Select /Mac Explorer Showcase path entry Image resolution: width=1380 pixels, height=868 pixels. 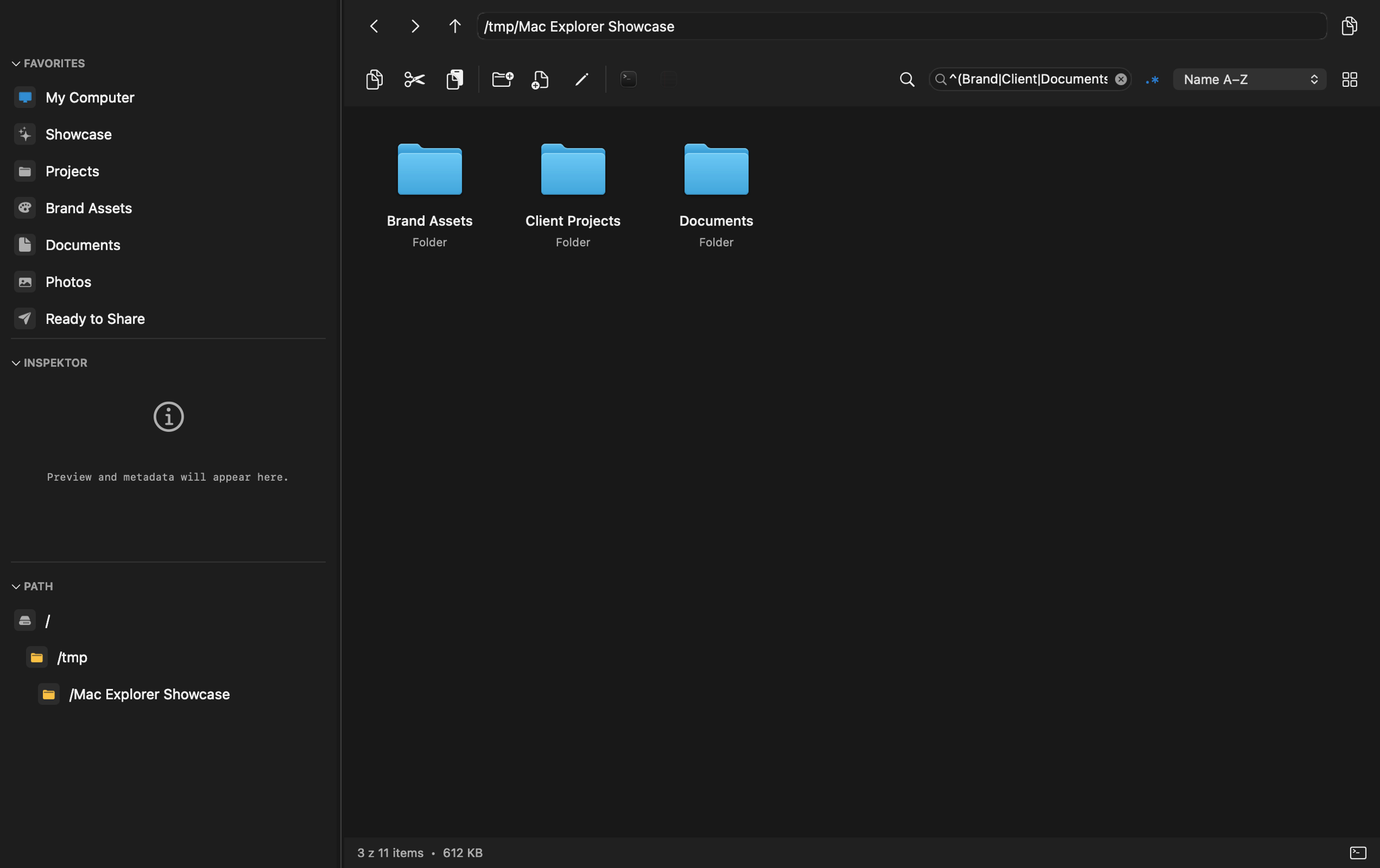[149, 694]
